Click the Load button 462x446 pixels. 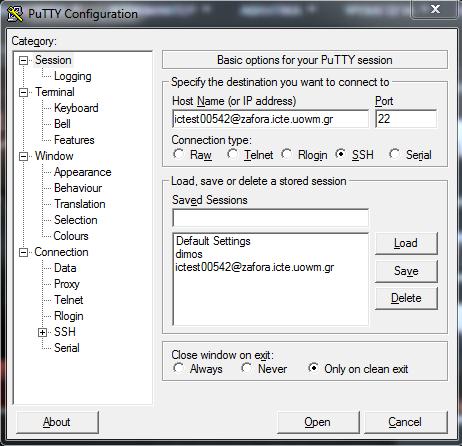point(406,243)
